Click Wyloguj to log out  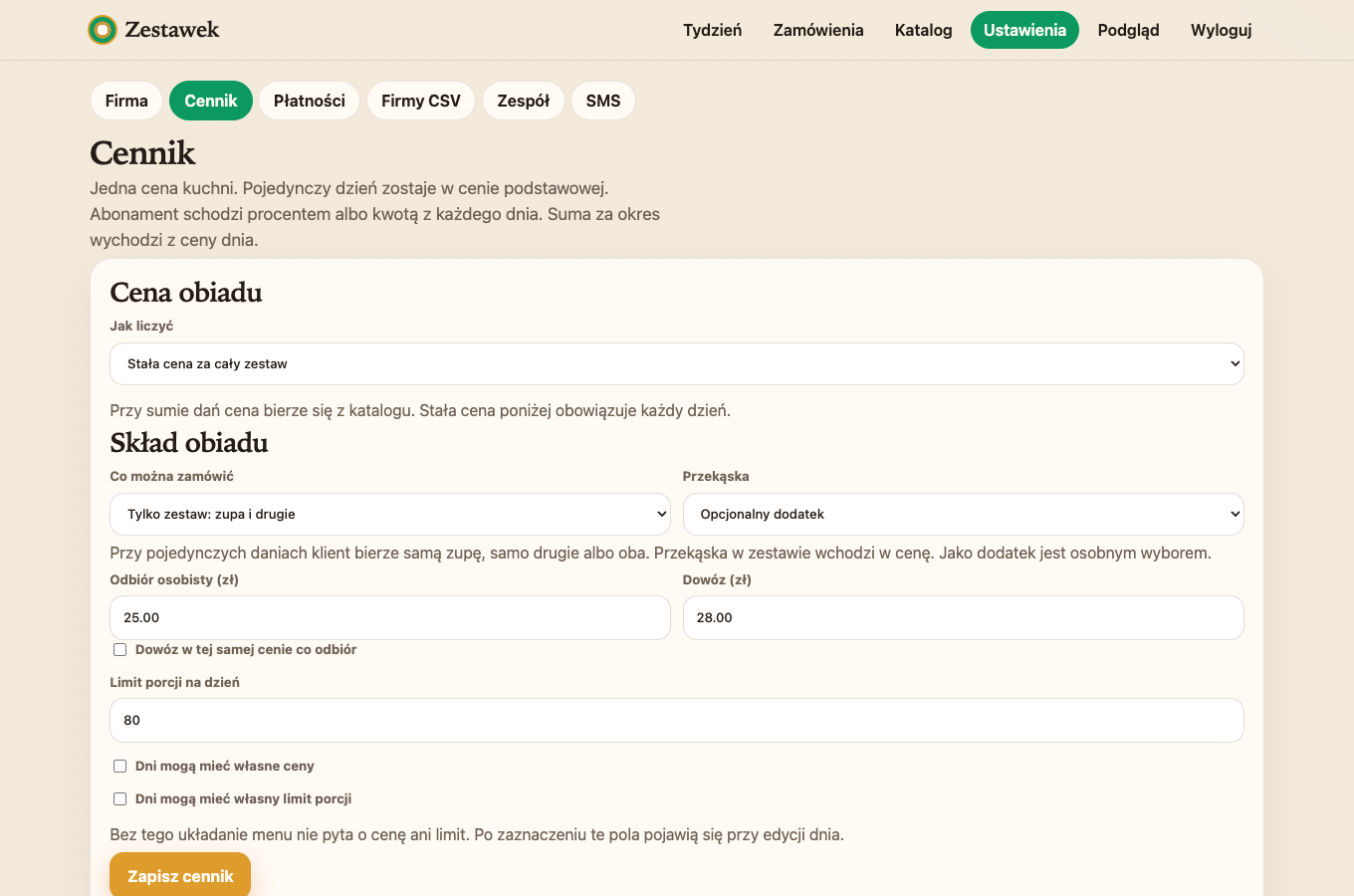[1221, 30]
